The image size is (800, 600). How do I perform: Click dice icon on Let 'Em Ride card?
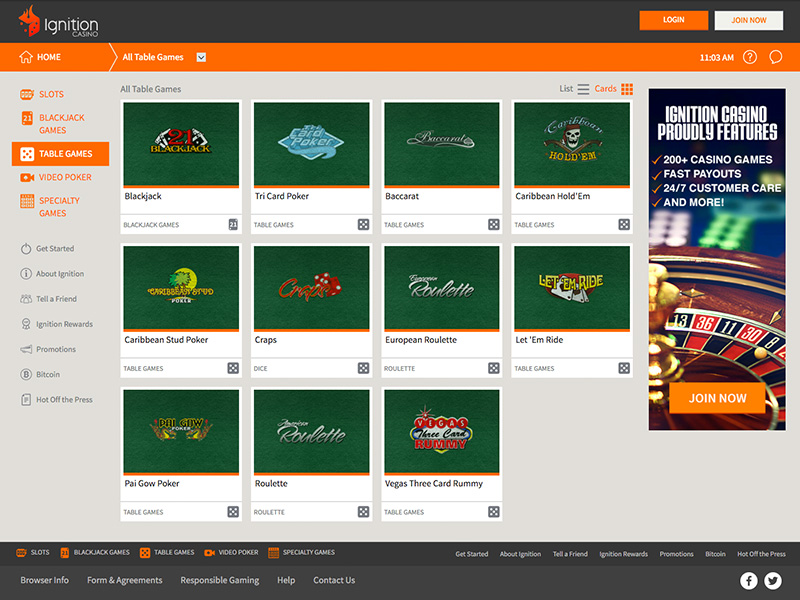pyautogui.click(x=624, y=368)
